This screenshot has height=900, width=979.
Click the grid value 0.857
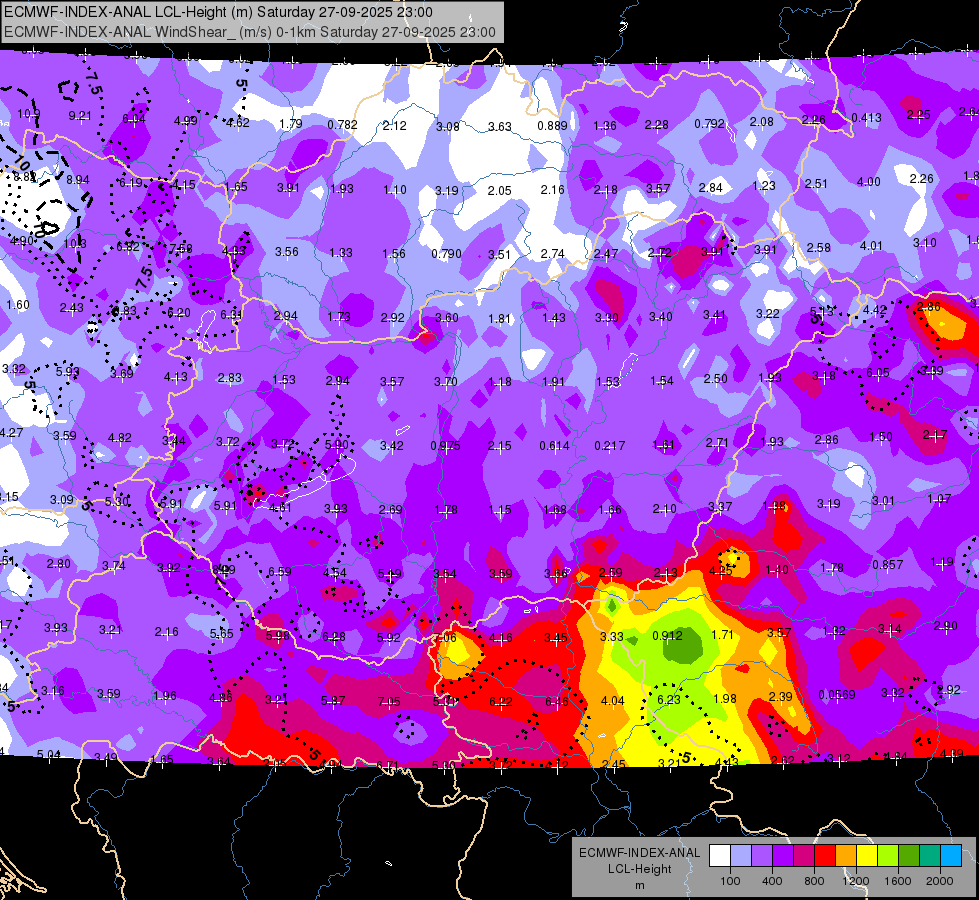pyautogui.click(x=887, y=564)
